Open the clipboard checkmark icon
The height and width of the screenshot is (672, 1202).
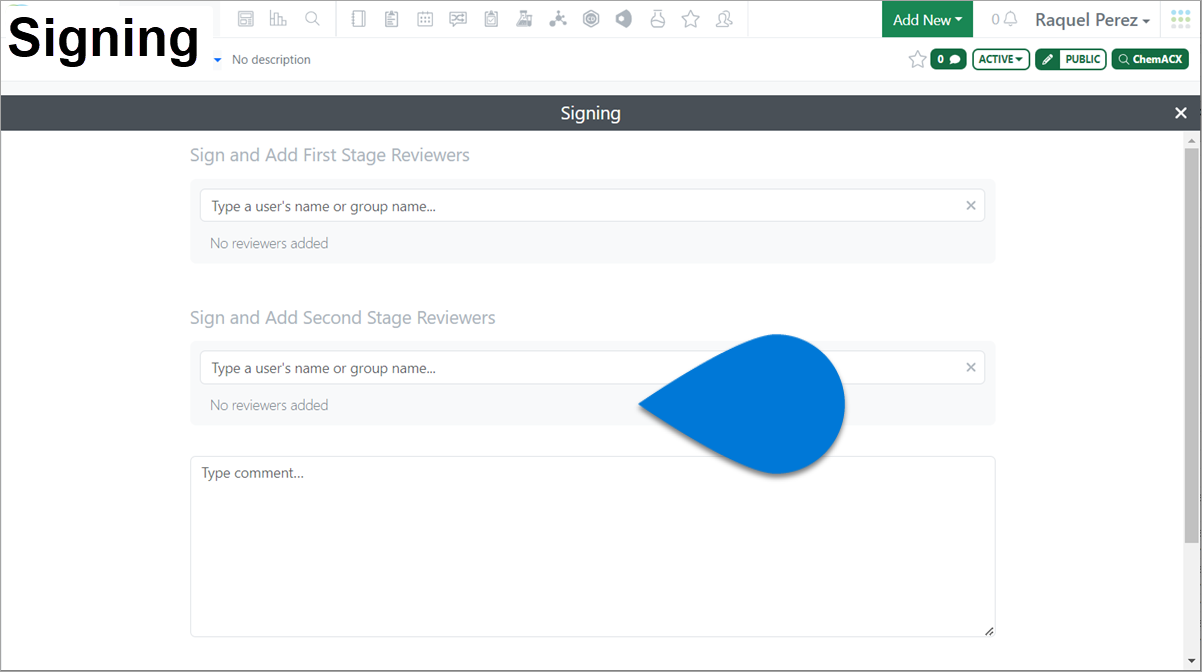pos(491,19)
